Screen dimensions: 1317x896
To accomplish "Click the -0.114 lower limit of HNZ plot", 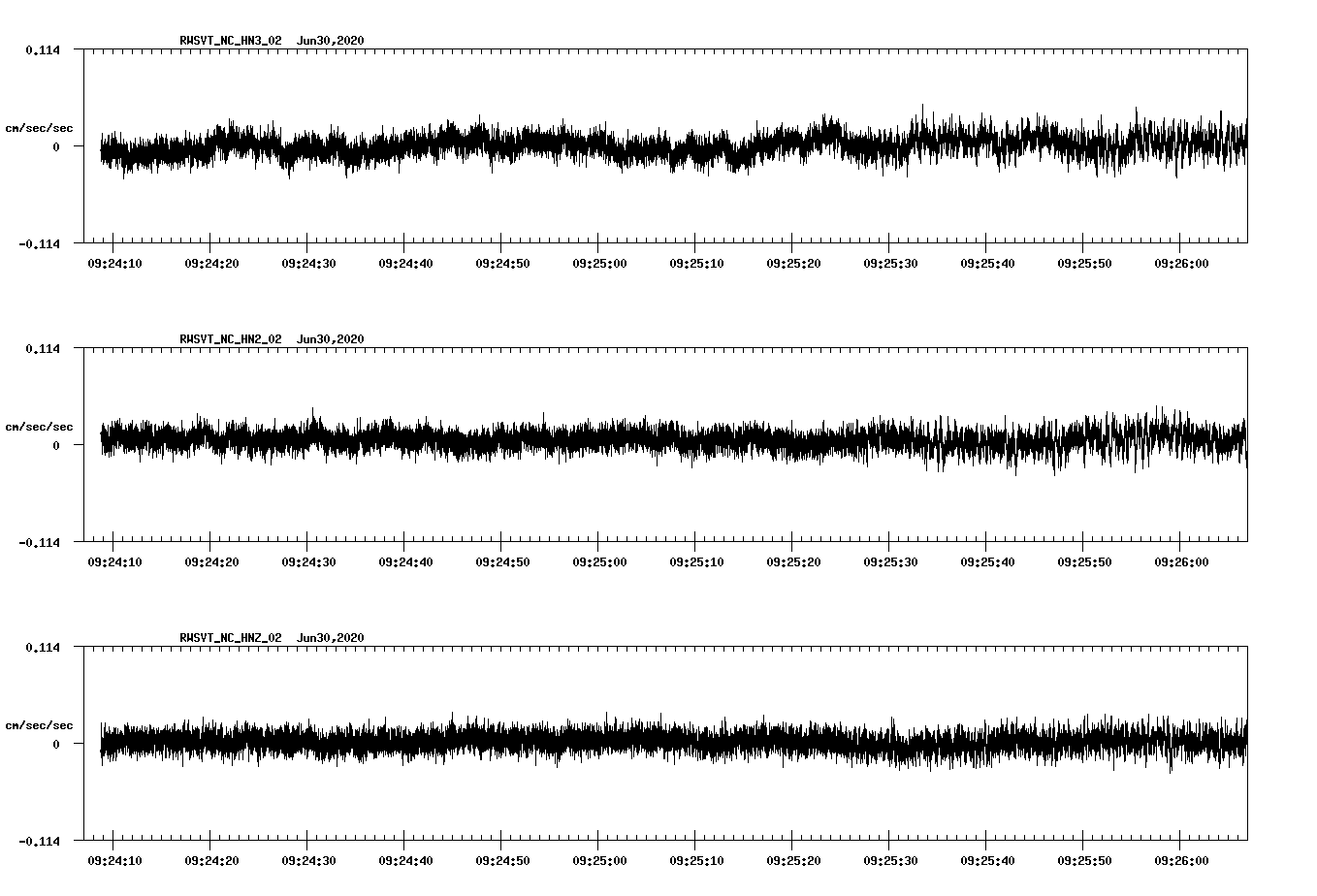I will (x=39, y=841).
